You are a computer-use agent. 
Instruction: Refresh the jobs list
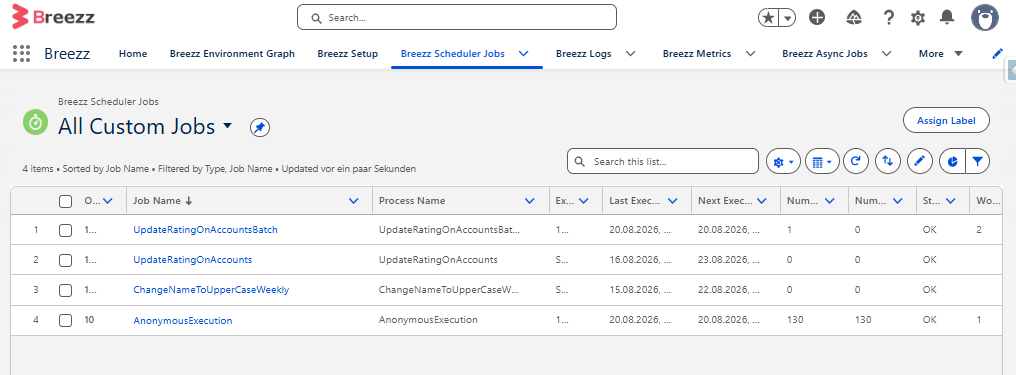pos(856,162)
